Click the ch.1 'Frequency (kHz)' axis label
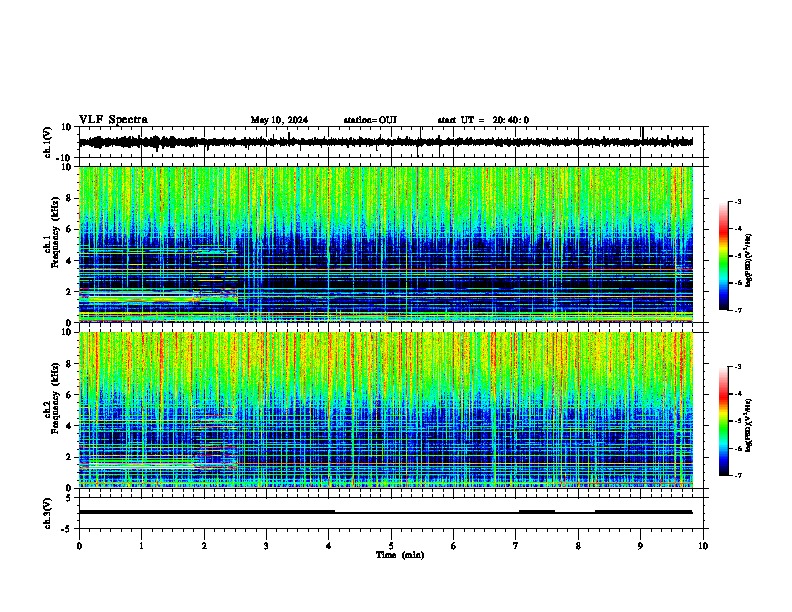 [x=55, y=232]
